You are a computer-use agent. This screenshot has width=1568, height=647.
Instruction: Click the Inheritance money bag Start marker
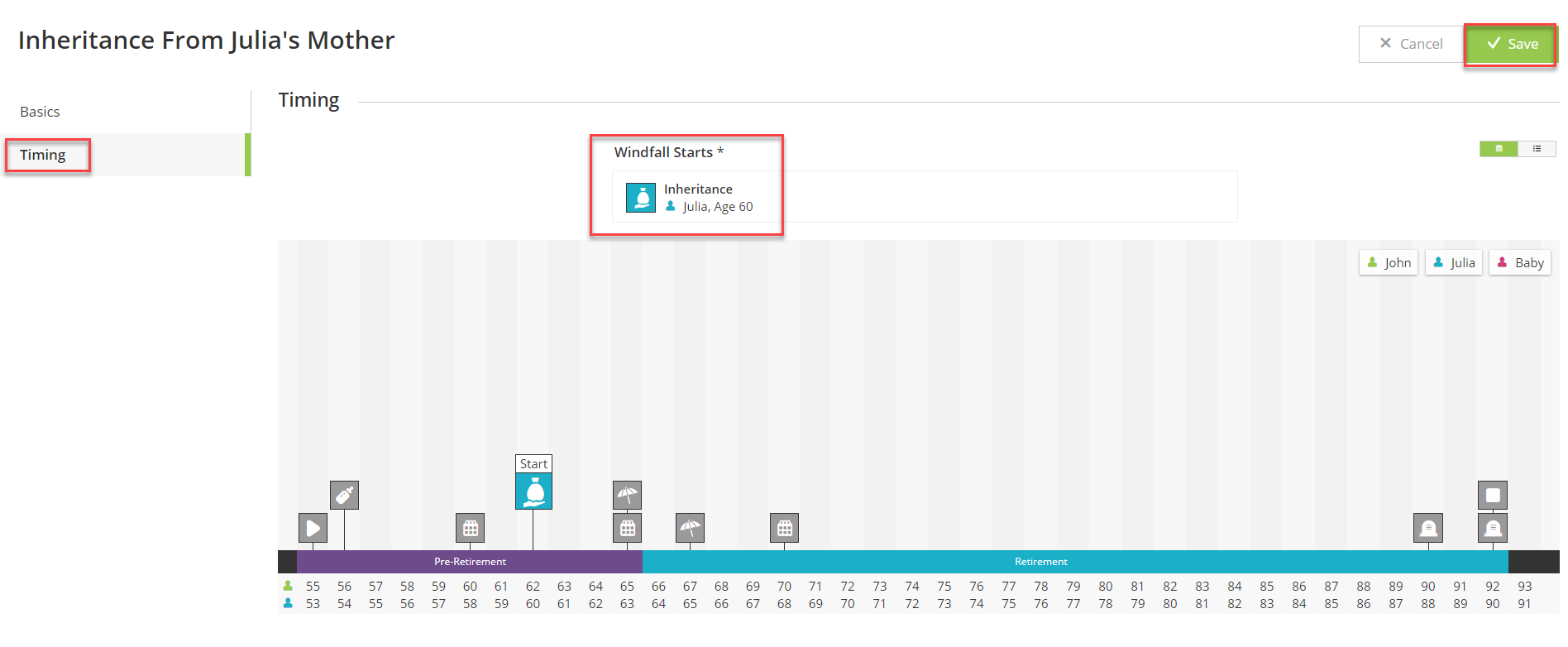[x=533, y=491]
